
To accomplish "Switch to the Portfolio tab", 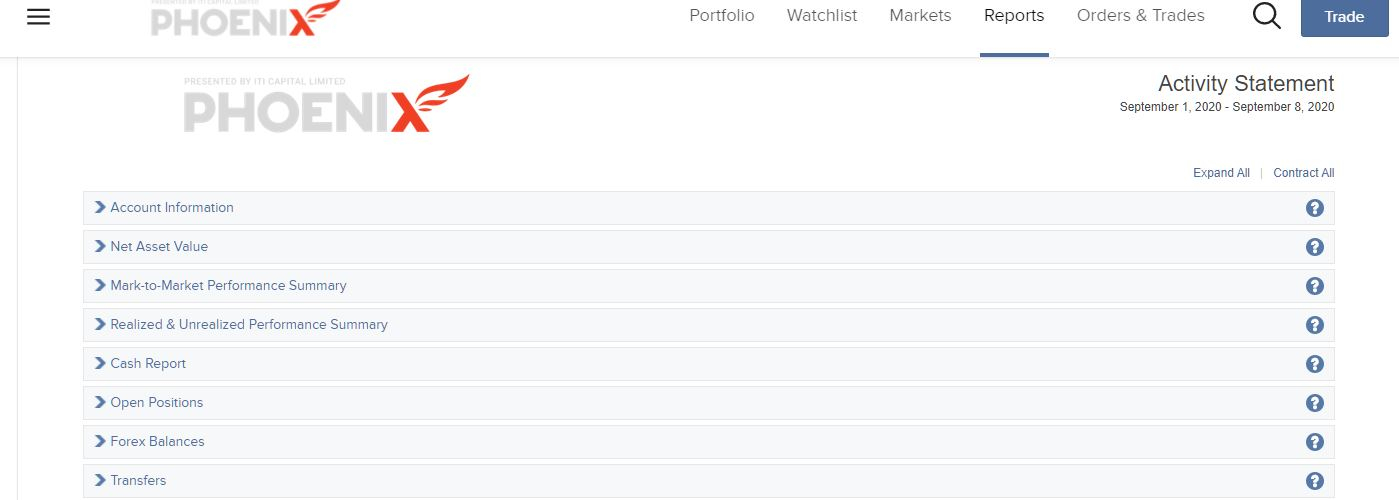I will point(722,16).
